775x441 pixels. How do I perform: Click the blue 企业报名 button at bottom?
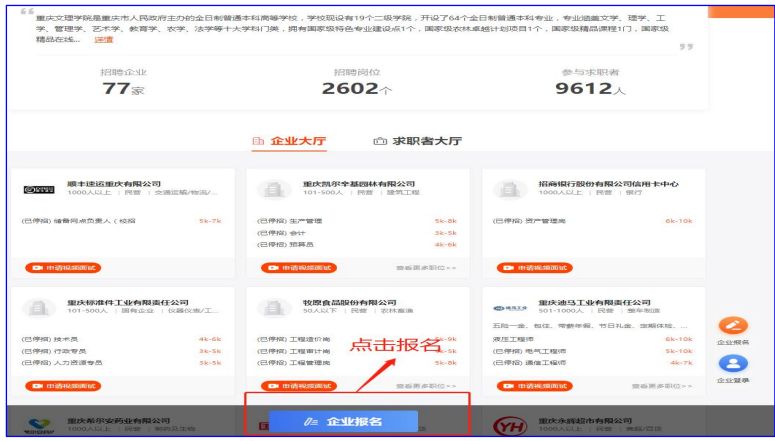343,421
